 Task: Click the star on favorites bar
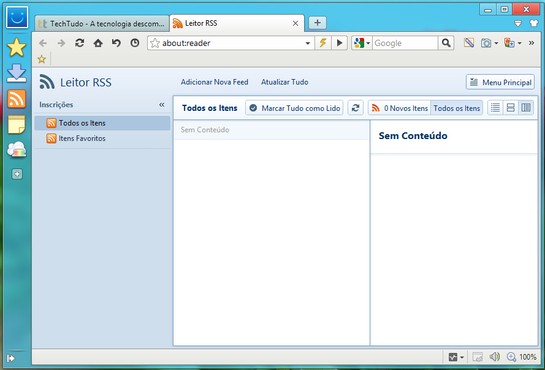click(42, 59)
